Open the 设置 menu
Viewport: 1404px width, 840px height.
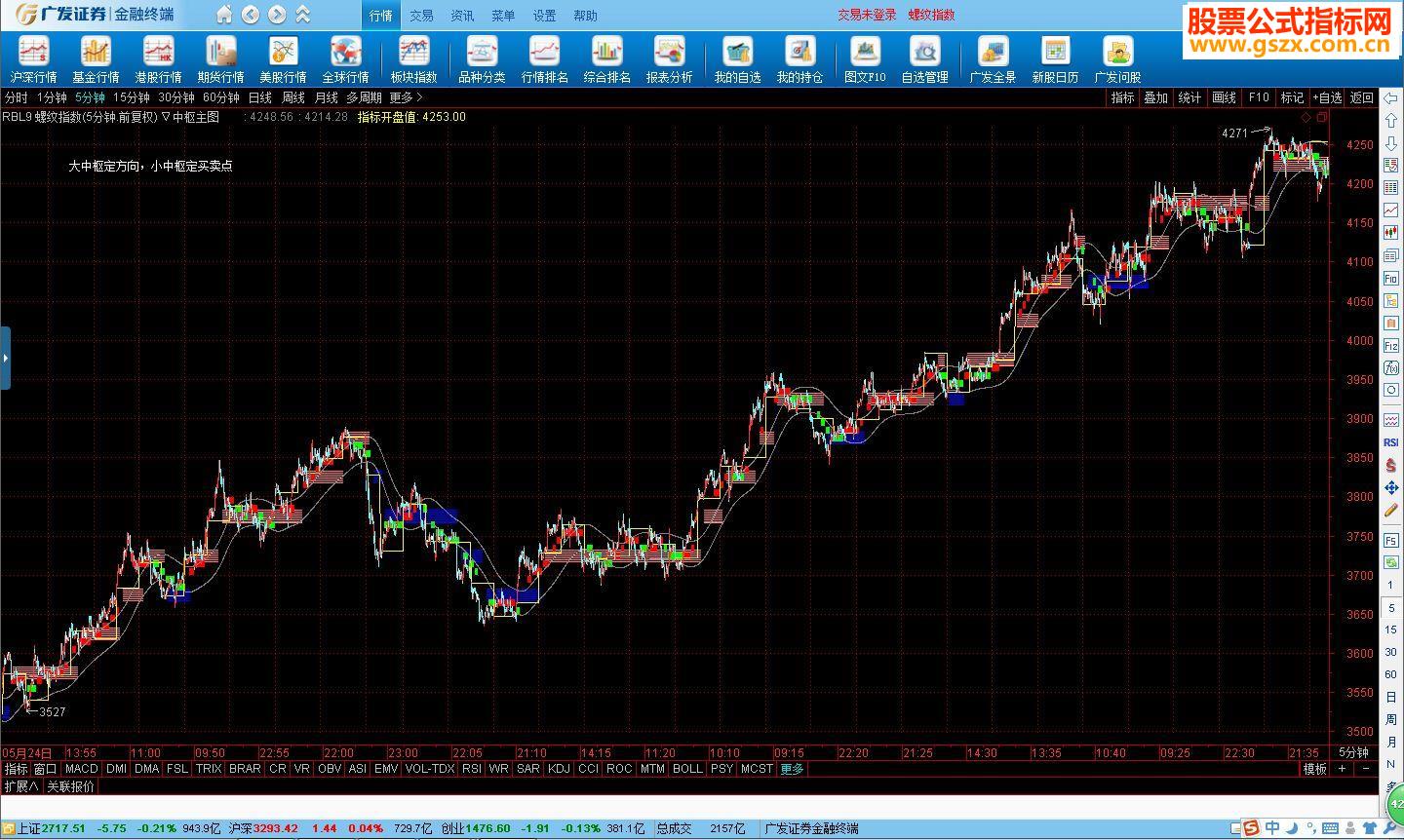pyautogui.click(x=544, y=16)
